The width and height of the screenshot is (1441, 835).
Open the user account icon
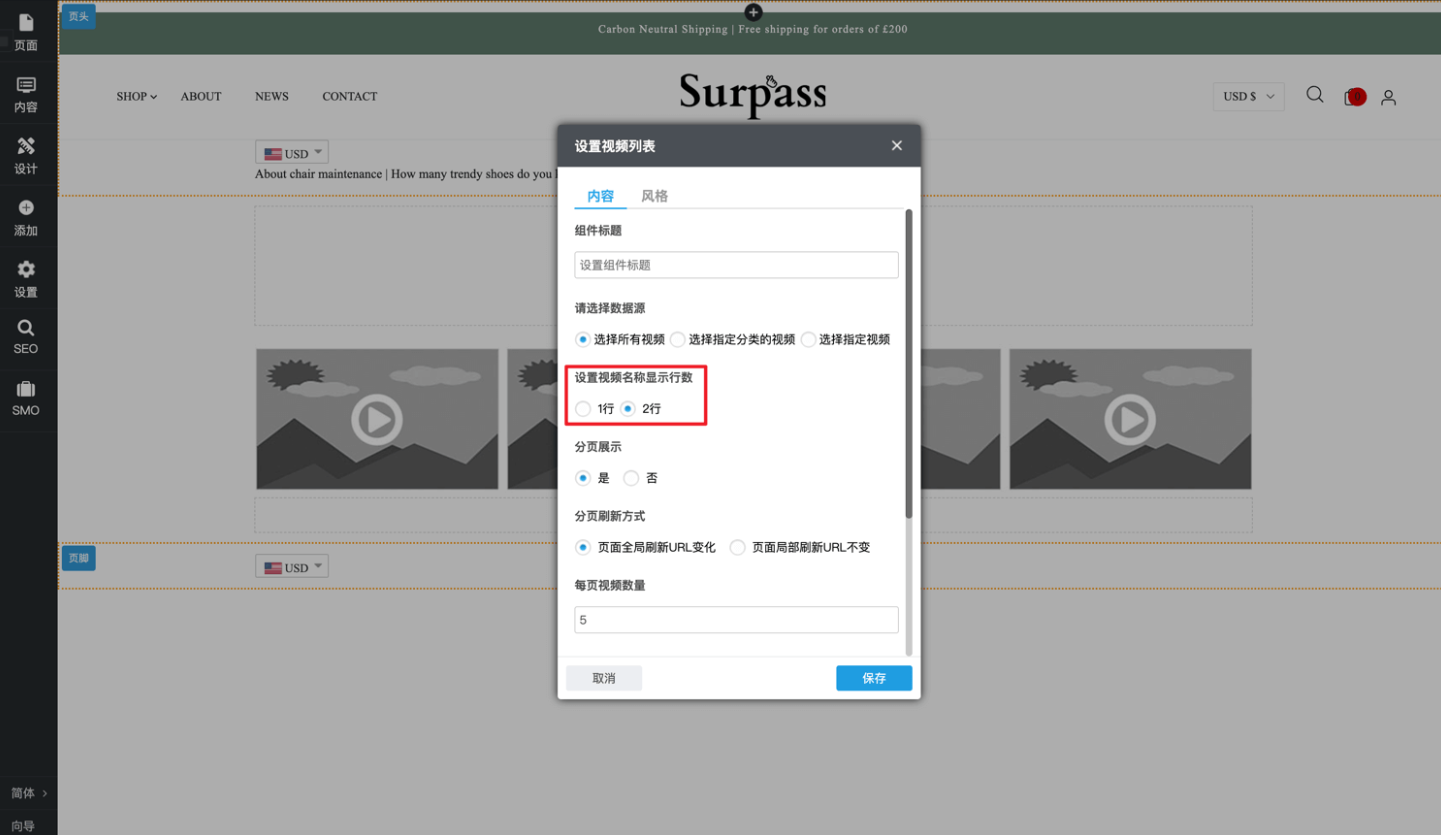click(x=1388, y=97)
